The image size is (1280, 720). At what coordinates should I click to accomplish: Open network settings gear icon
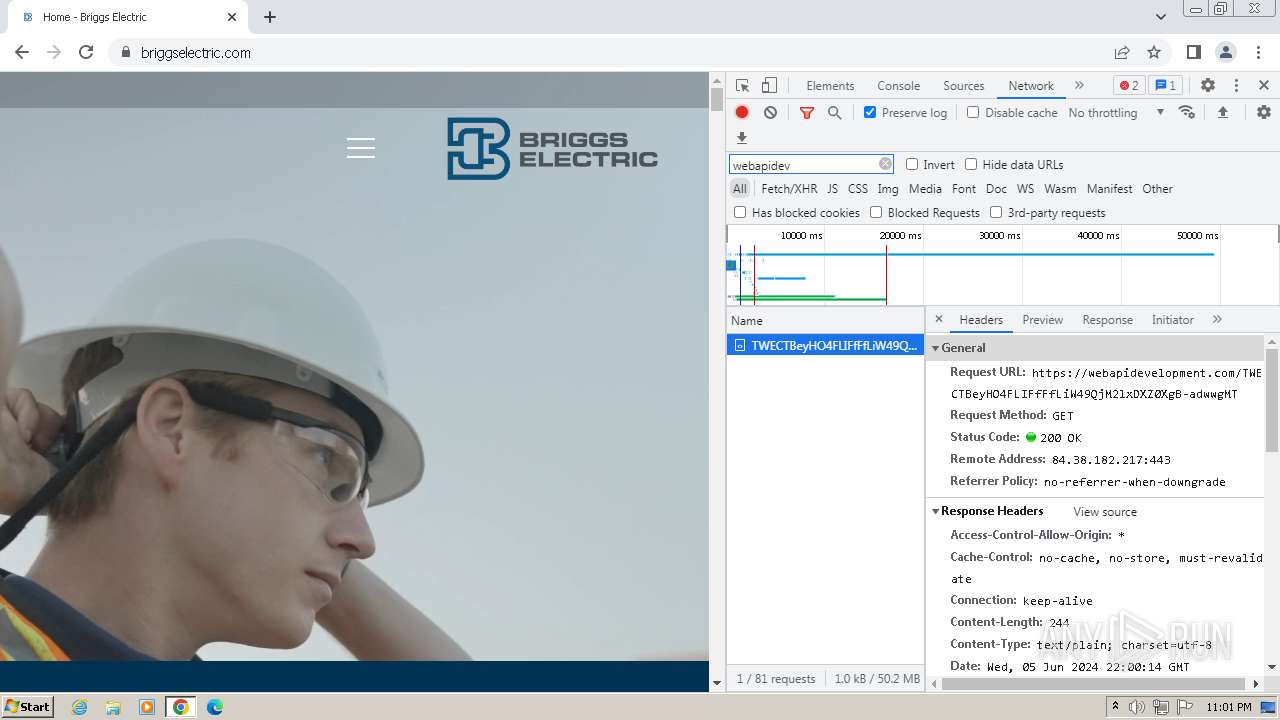1264,113
